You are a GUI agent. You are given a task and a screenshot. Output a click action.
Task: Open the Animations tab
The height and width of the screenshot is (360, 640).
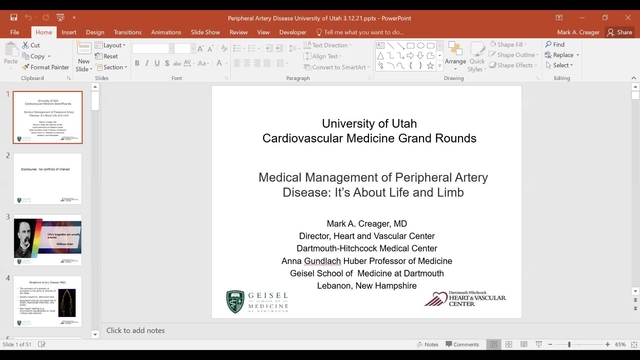coord(166,32)
